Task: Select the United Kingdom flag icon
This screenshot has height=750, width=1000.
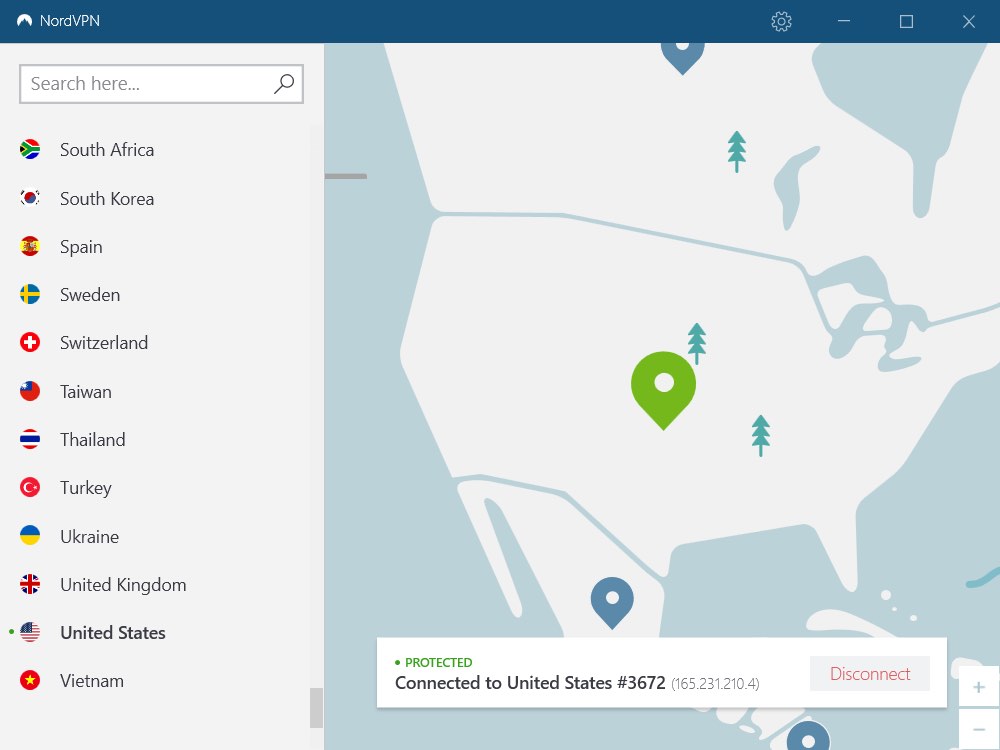Action: 30,584
